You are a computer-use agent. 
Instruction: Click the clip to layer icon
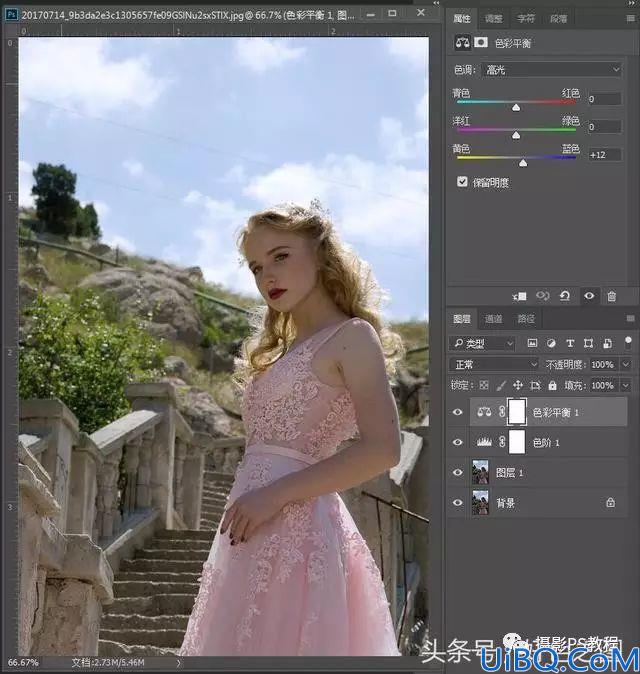[520, 296]
